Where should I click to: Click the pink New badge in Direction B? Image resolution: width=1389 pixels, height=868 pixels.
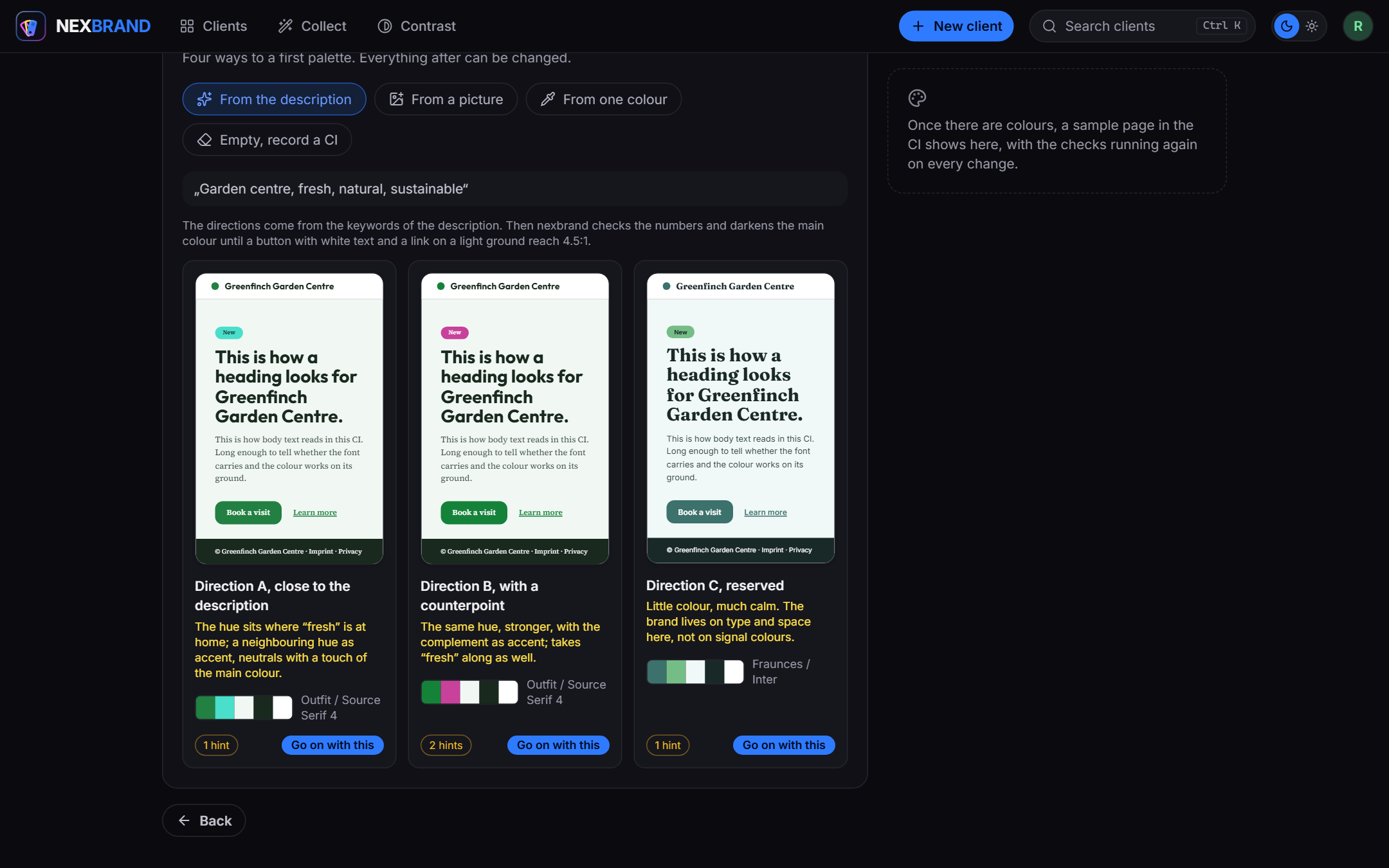[x=455, y=332]
